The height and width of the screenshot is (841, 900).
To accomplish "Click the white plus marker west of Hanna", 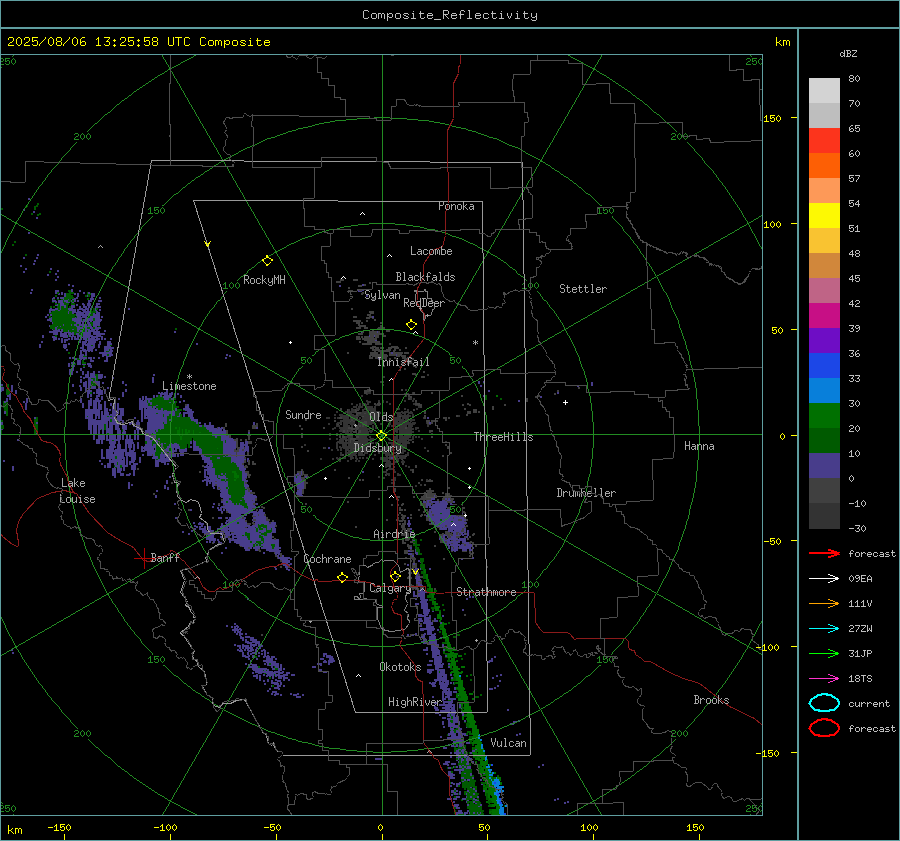I will click(x=565, y=402).
